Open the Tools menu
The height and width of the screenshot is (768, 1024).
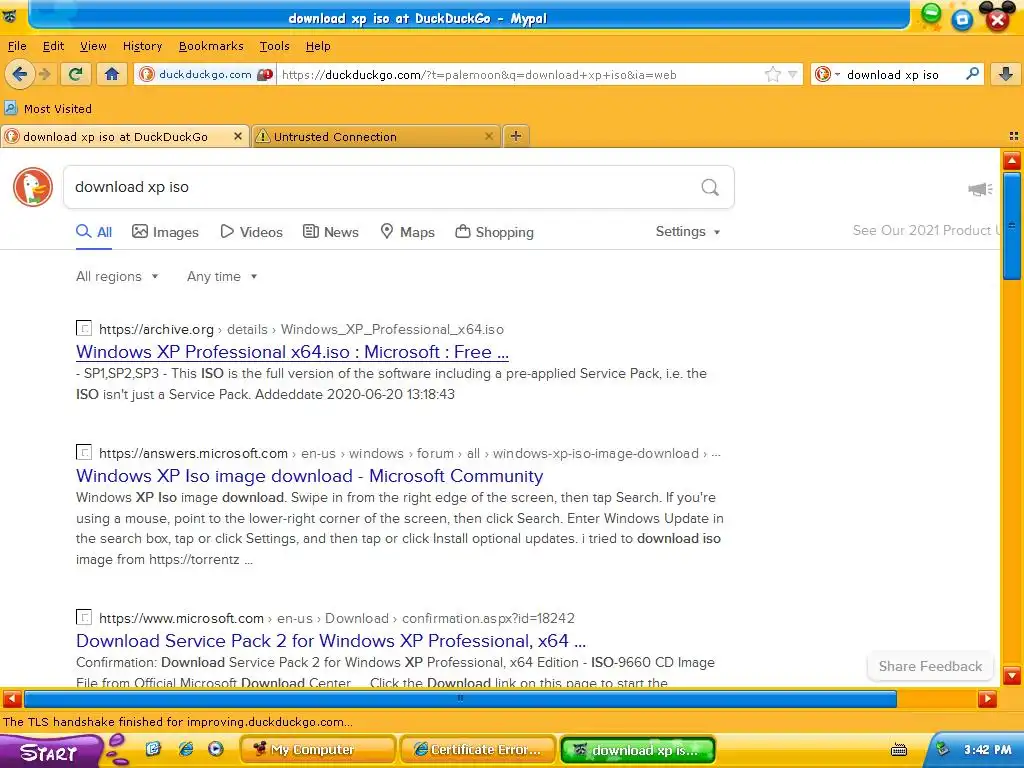click(274, 46)
